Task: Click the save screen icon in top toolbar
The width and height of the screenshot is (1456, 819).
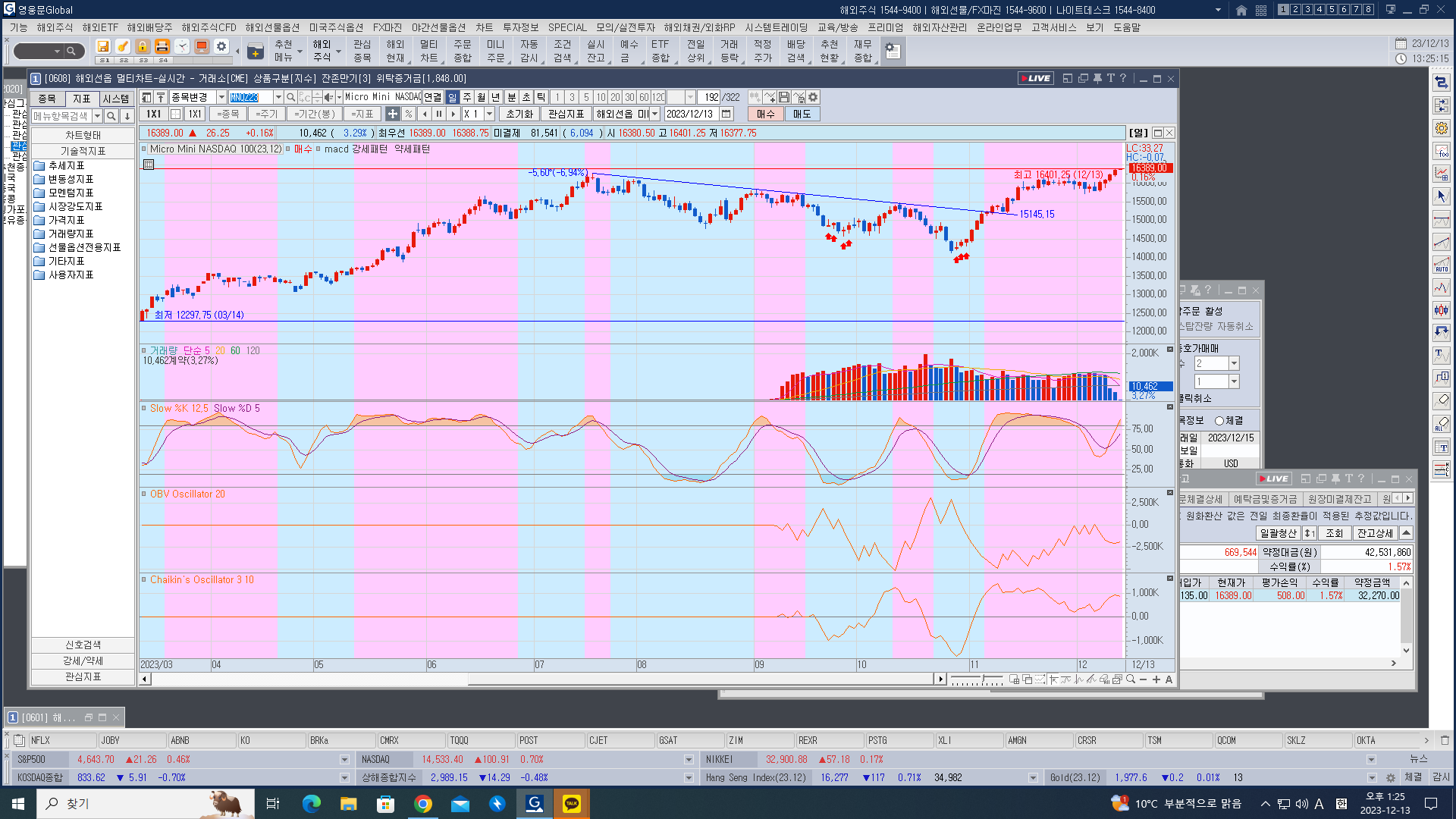Action: click(x=103, y=47)
